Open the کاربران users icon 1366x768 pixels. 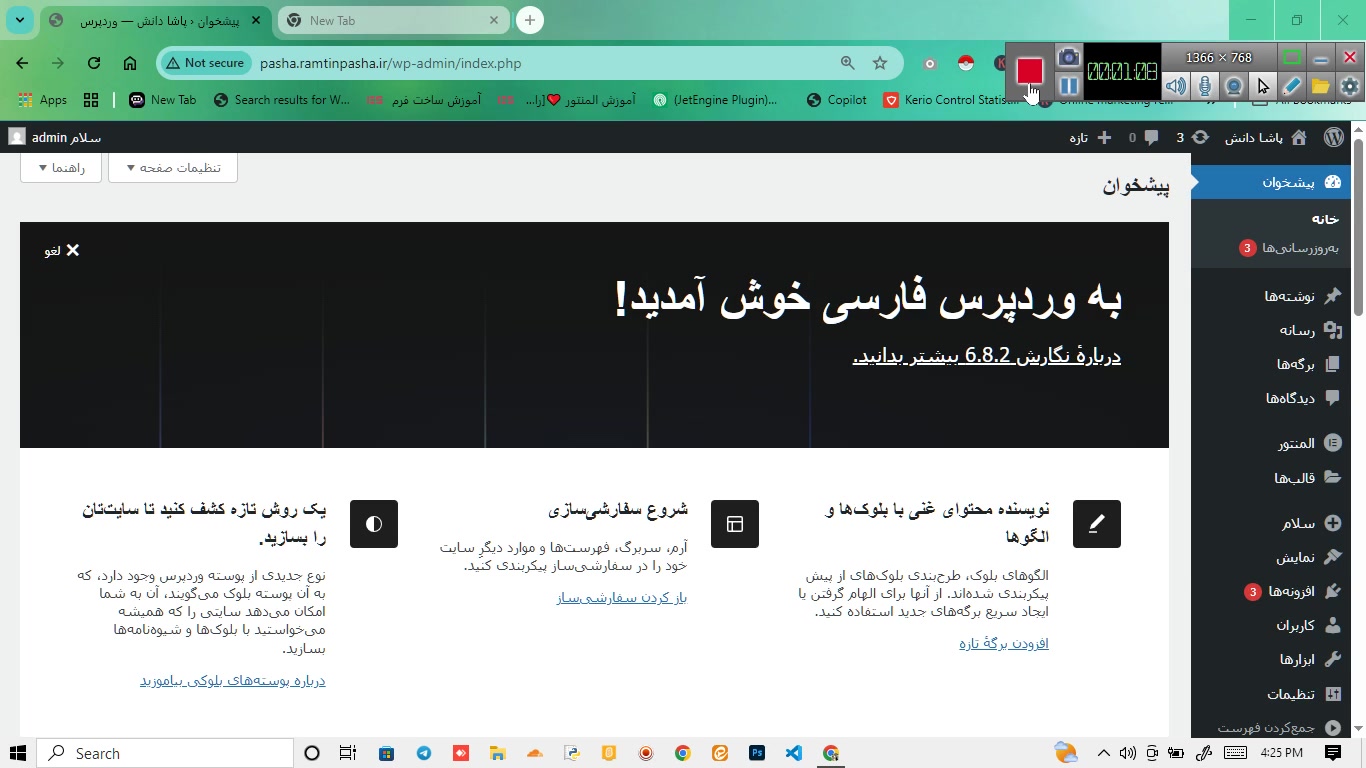(1332, 625)
